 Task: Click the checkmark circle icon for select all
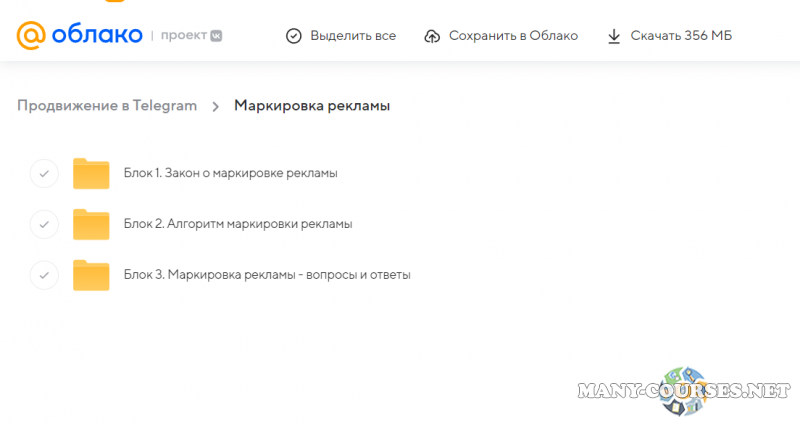click(x=293, y=36)
